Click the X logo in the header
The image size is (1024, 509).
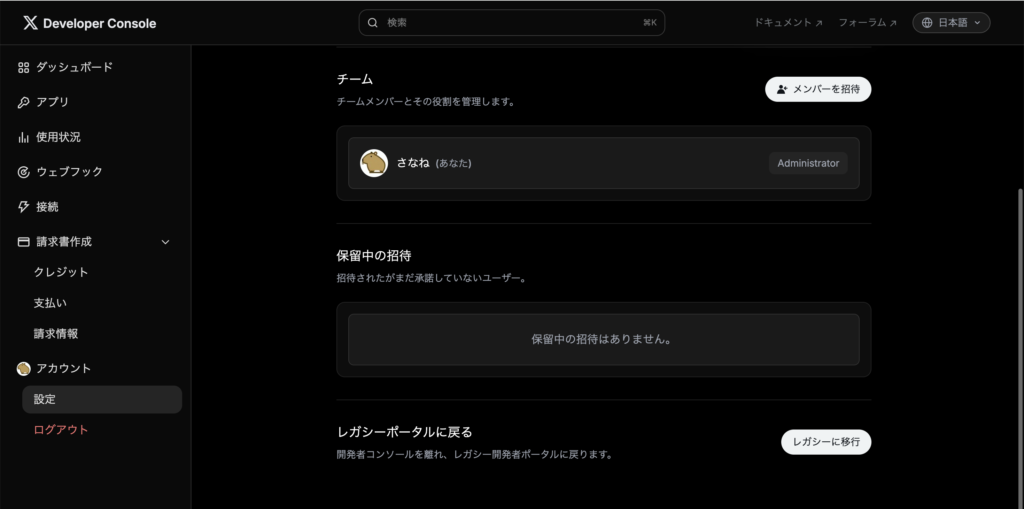[x=30, y=23]
